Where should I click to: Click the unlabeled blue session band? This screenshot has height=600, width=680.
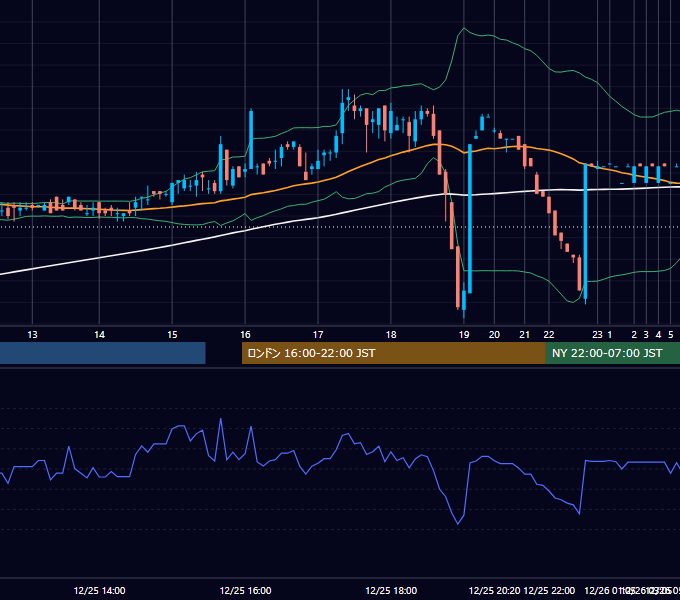(x=103, y=353)
